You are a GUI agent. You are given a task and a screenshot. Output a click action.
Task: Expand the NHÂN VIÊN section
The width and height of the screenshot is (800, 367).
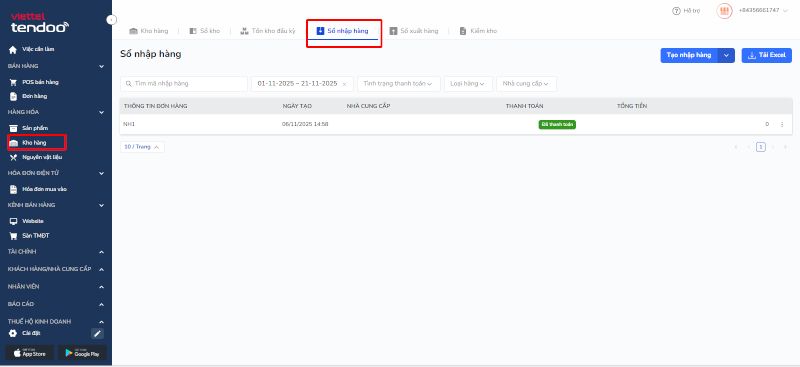click(102, 287)
